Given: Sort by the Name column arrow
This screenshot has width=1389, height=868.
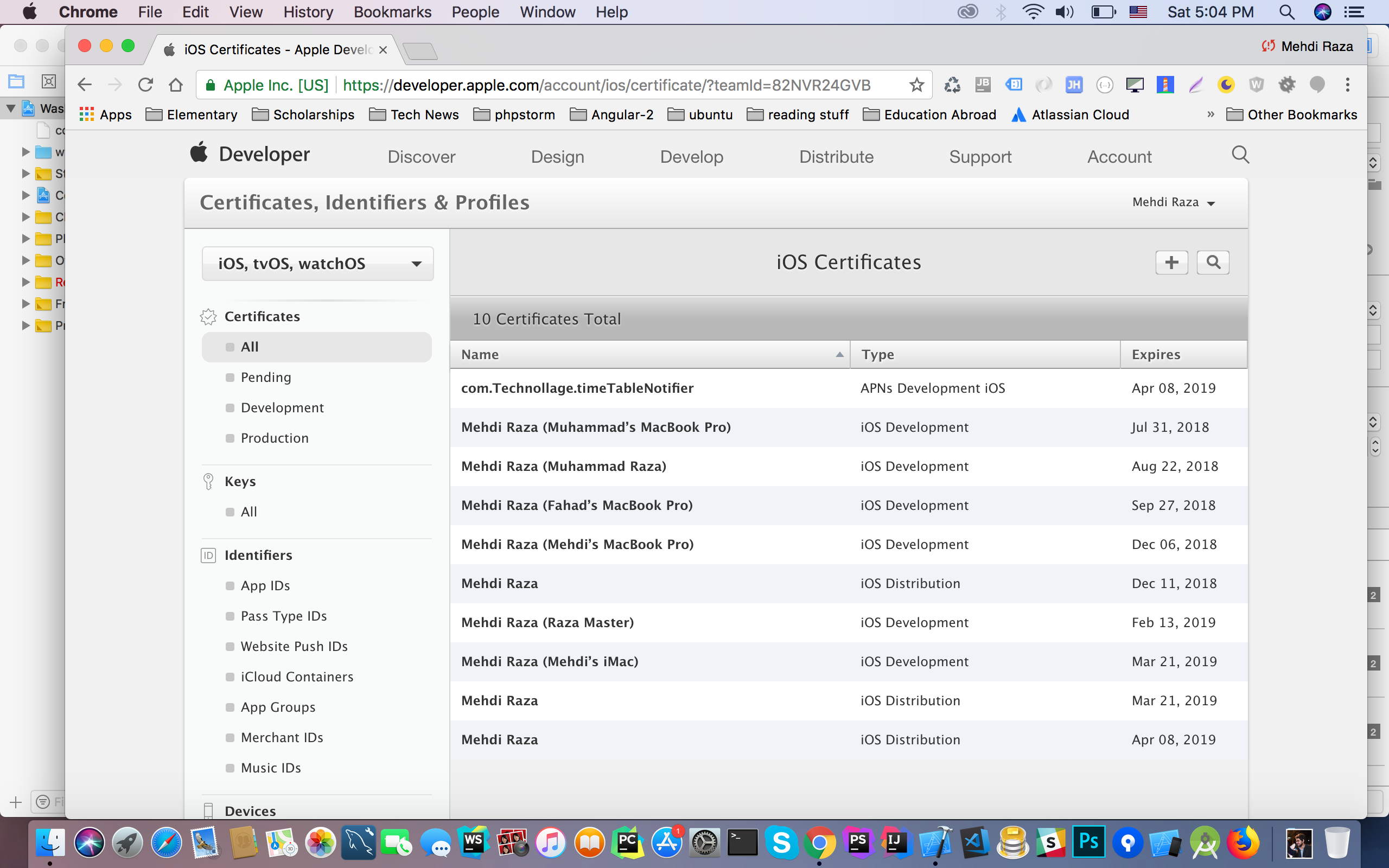Looking at the screenshot, I should [x=839, y=355].
